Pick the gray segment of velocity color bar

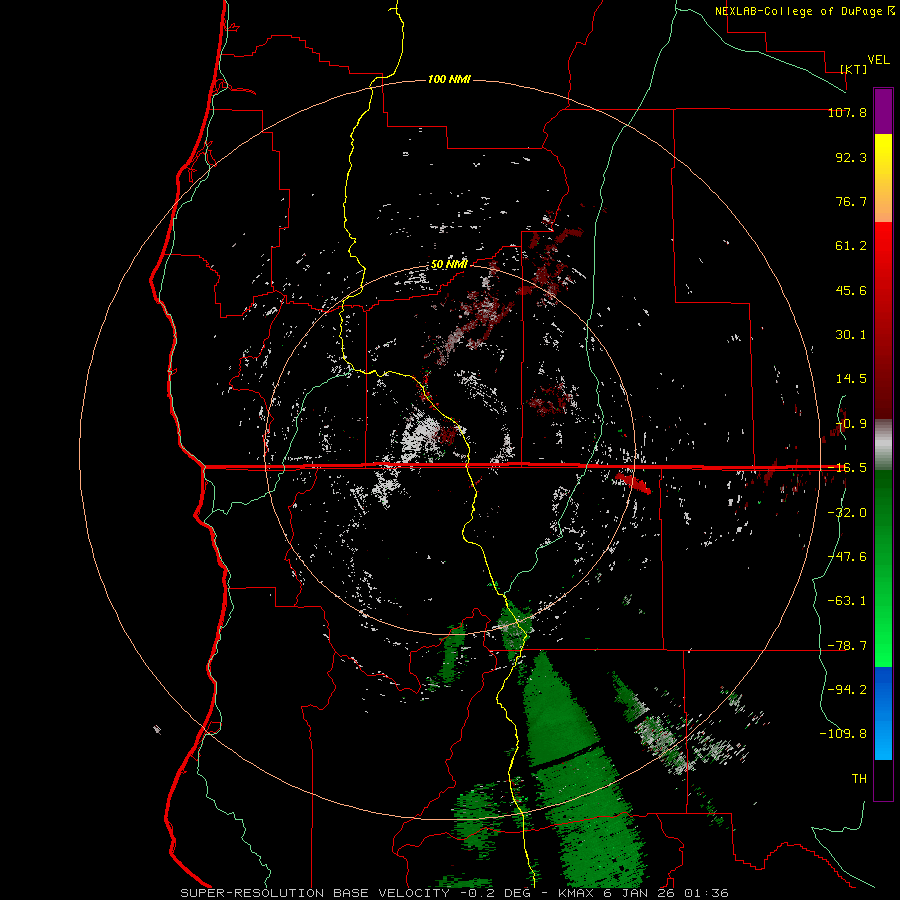[883, 445]
